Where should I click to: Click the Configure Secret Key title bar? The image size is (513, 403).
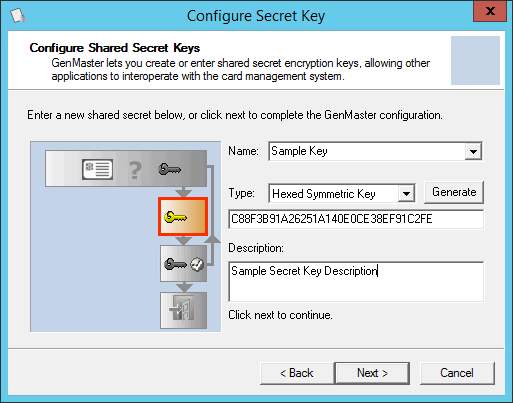(x=256, y=16)
